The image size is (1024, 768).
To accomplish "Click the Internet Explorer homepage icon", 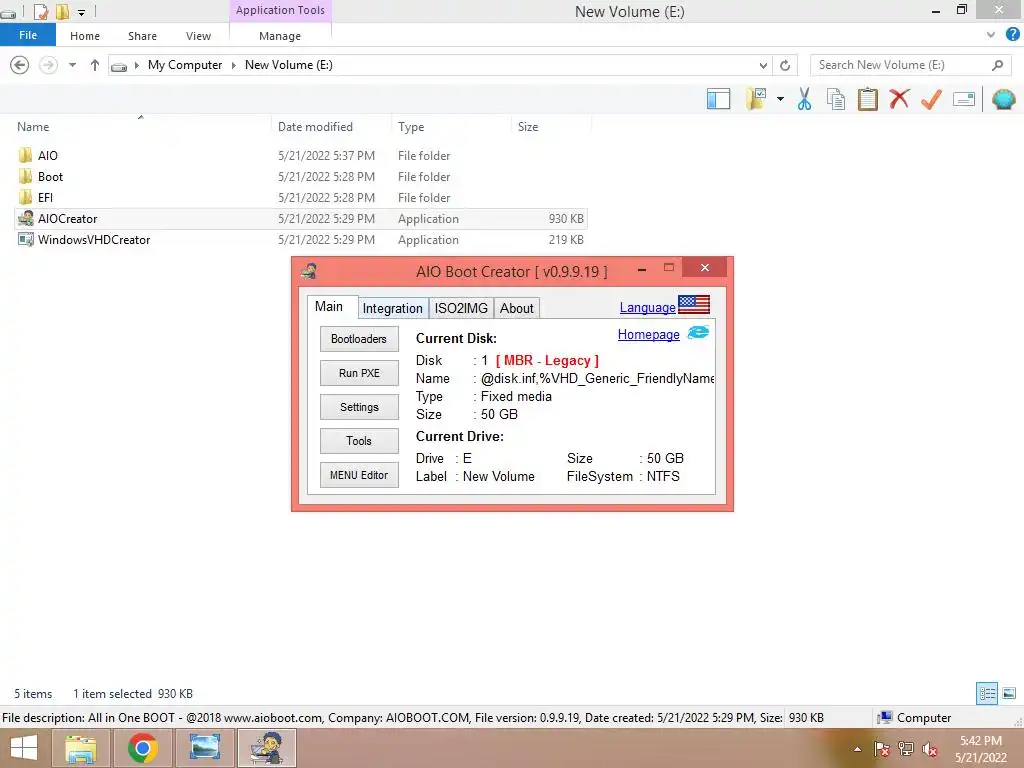I will coord(698,332).
